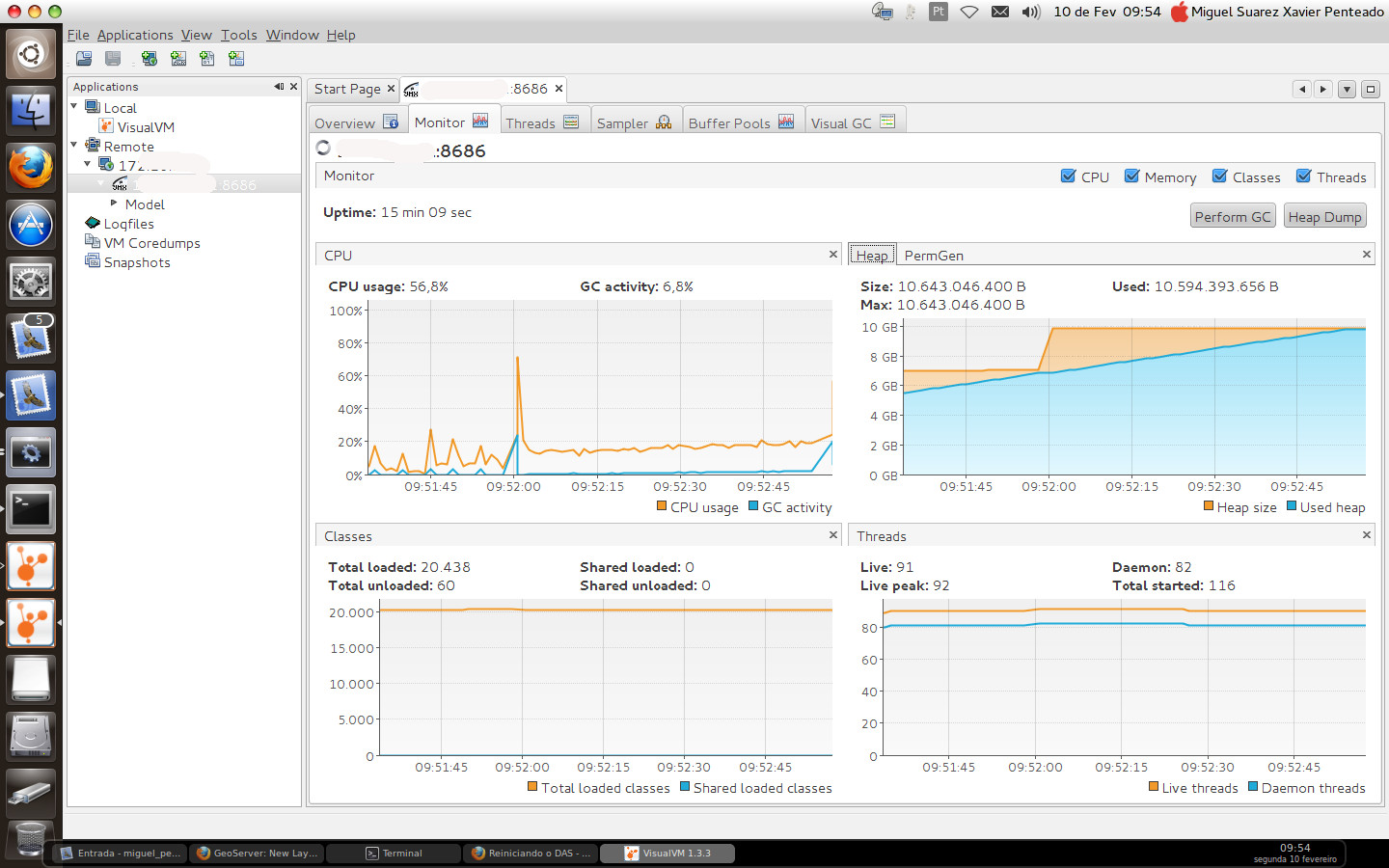1389x868 pixels.
Task: Hide the Threads chart panel
Action: 1366,535
